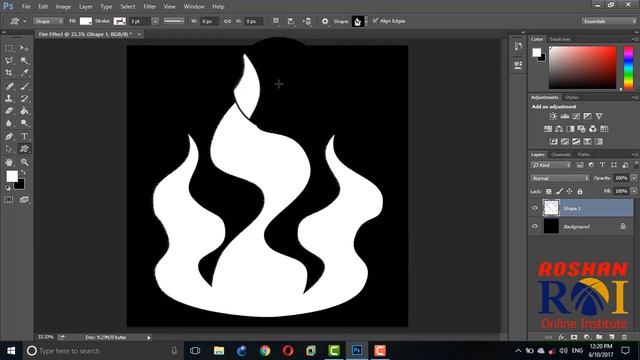
Task: Toggle Quick Mask mode
Action: click(x=9, y=200)
